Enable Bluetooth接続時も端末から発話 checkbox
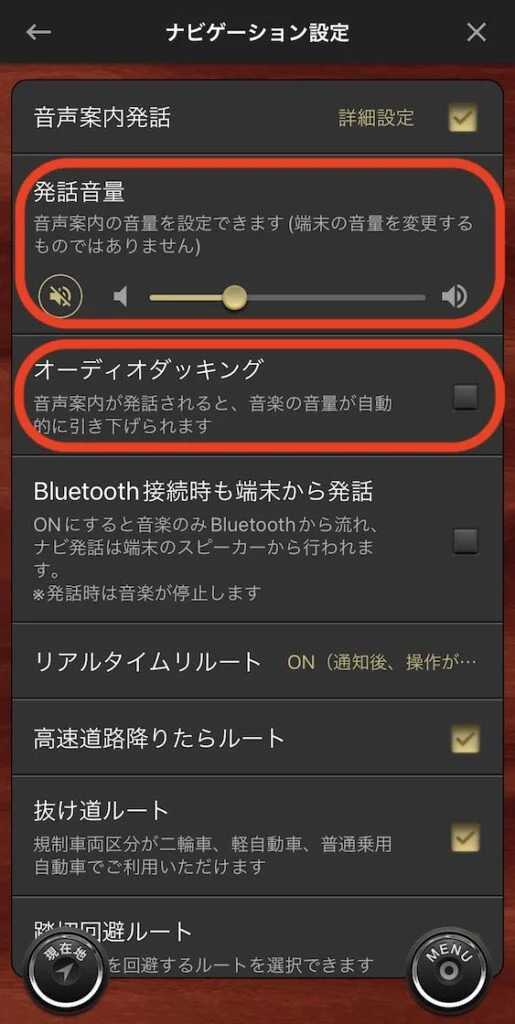The height and width of the screenshot is (1024, 515). [465, 541]
